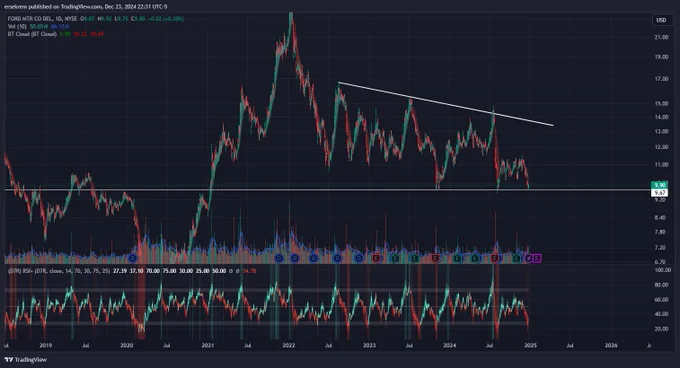Click the dividend marker just after 2020
This screenshot has height=368, width=680.
[x=133, y=258]
